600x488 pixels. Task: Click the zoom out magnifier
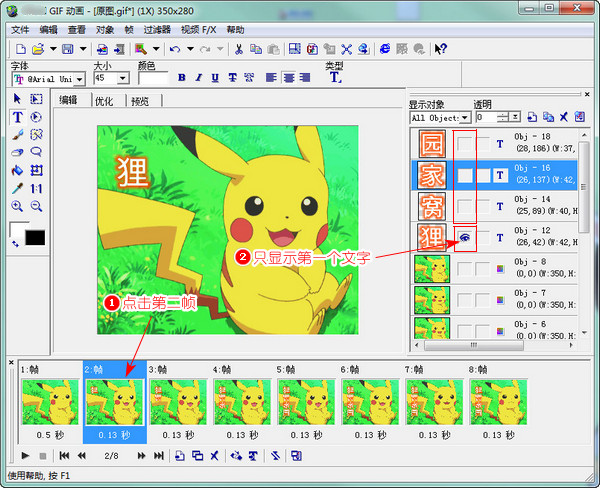[x=36, y=206]
